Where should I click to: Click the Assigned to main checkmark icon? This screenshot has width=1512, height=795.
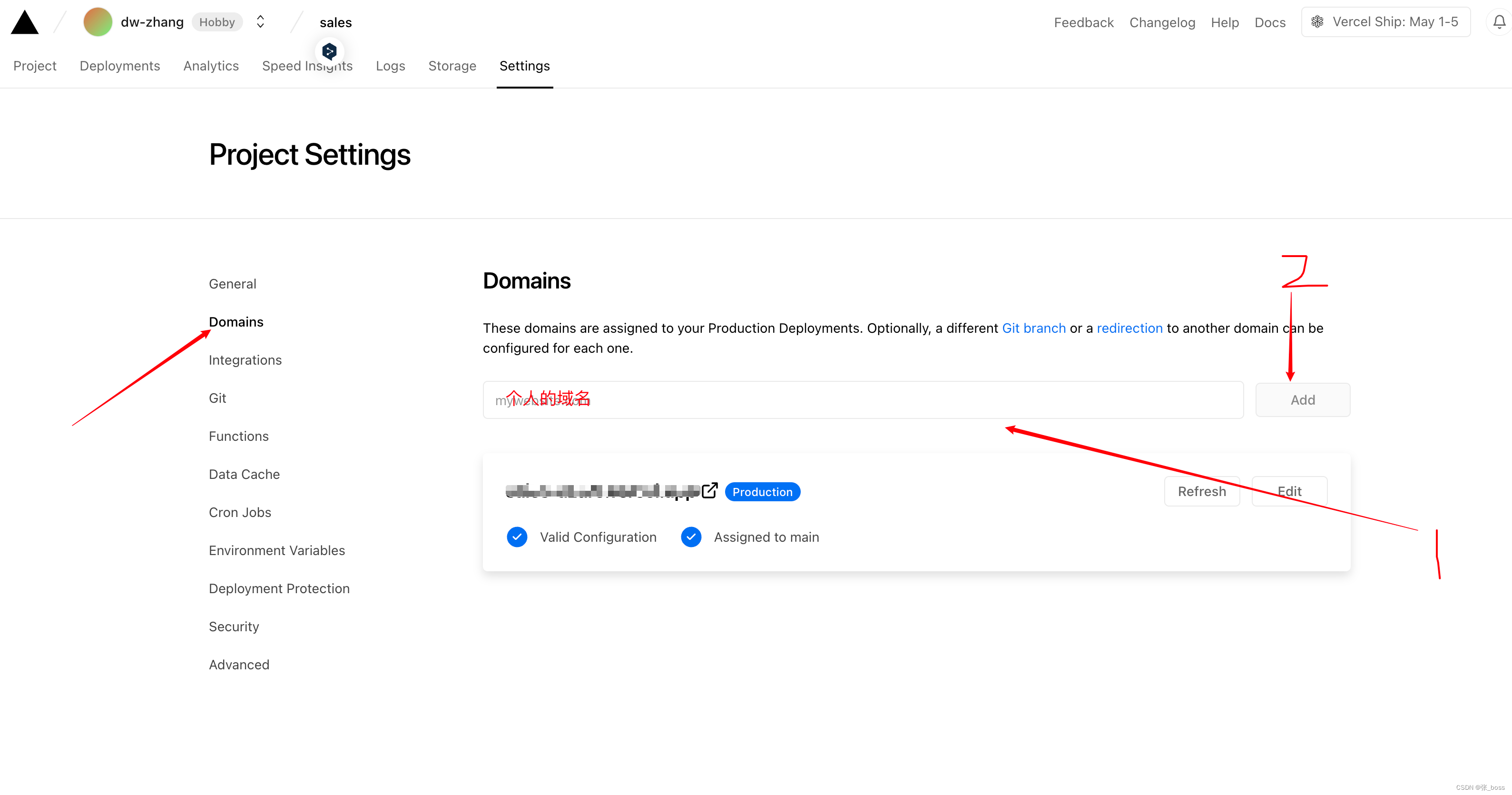tap(691, 537)
